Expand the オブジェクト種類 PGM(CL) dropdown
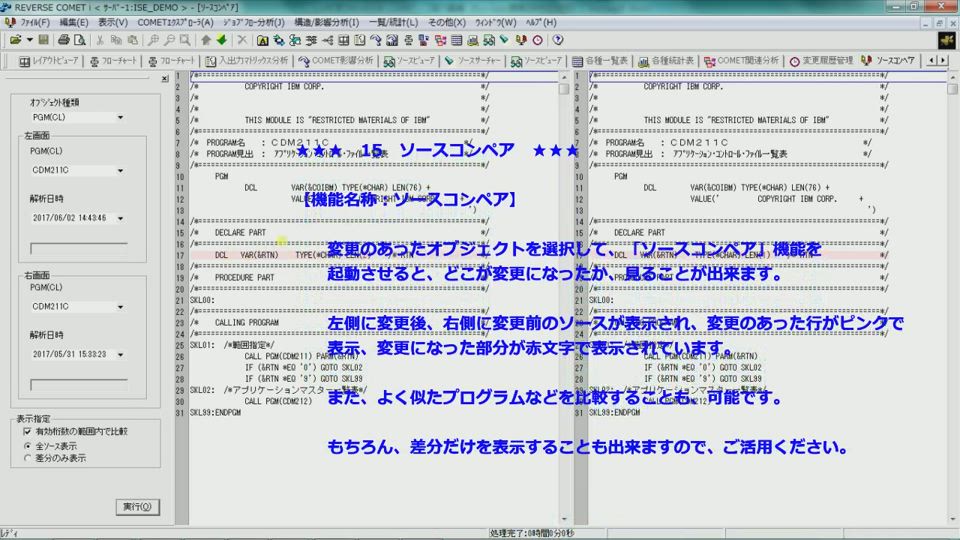960x540 pixels. [x=119, y=117]
